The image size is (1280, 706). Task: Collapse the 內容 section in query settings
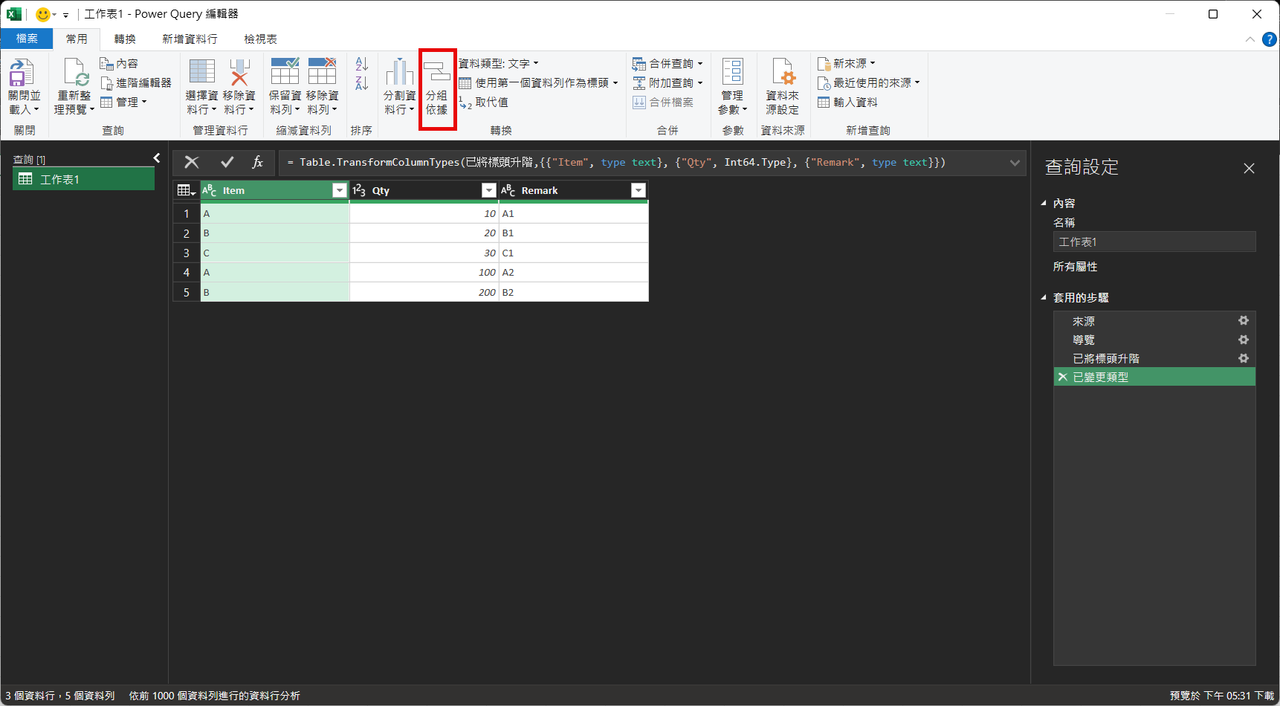click(x=1045, y=203)
